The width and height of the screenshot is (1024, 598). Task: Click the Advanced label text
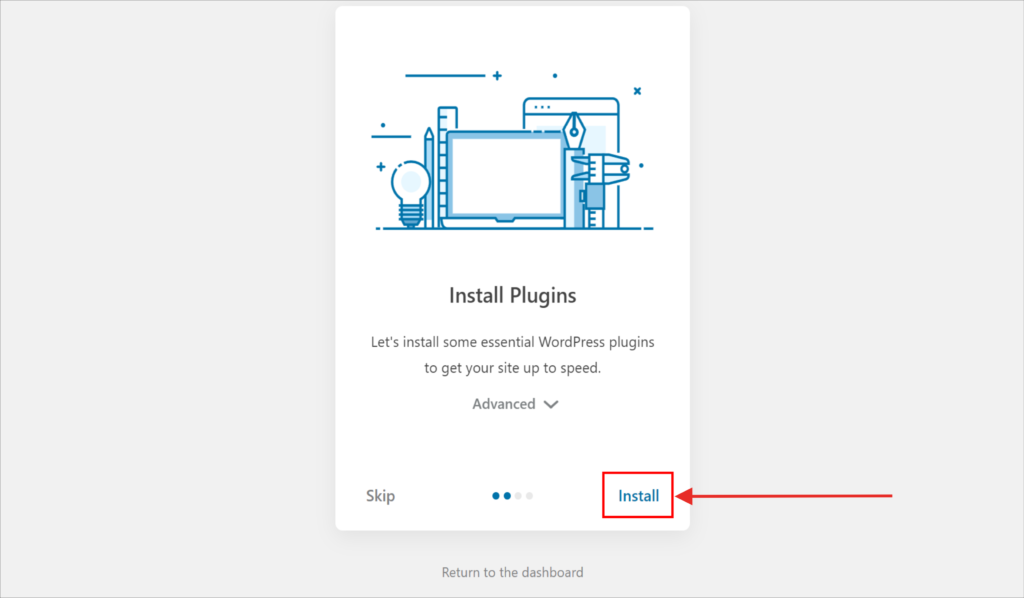[x=504, y=404]
